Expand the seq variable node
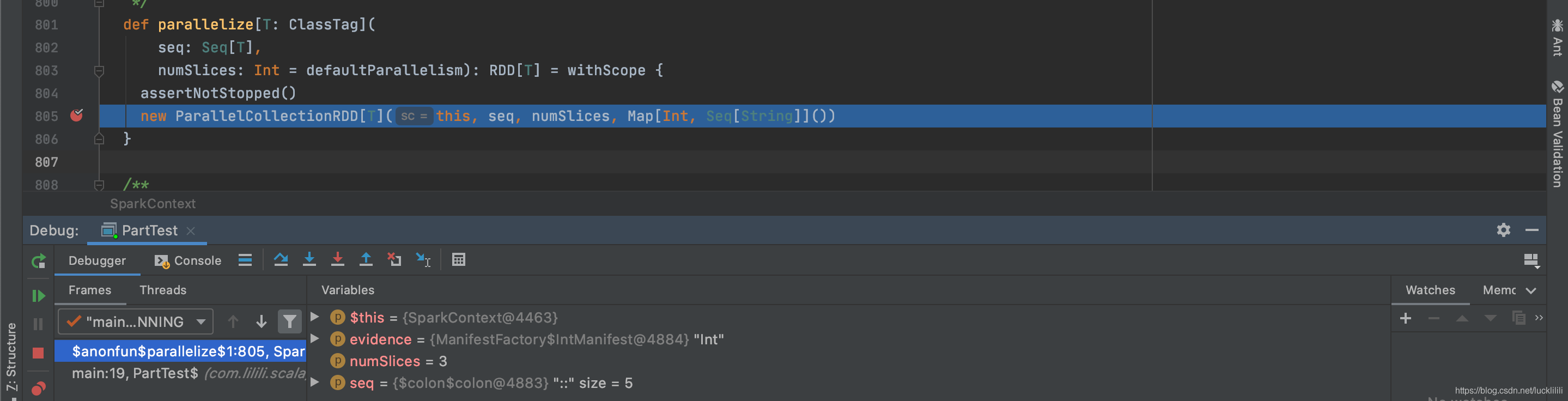 315,382
